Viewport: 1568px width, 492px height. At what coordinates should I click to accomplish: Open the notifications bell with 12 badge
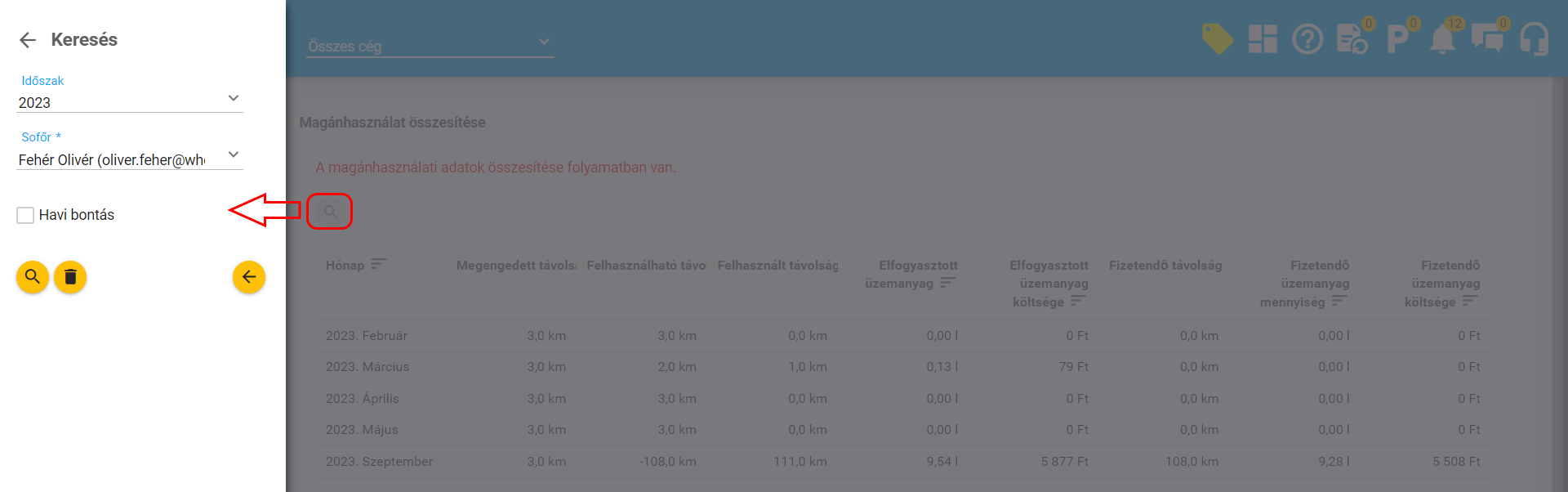(1442, 38)
